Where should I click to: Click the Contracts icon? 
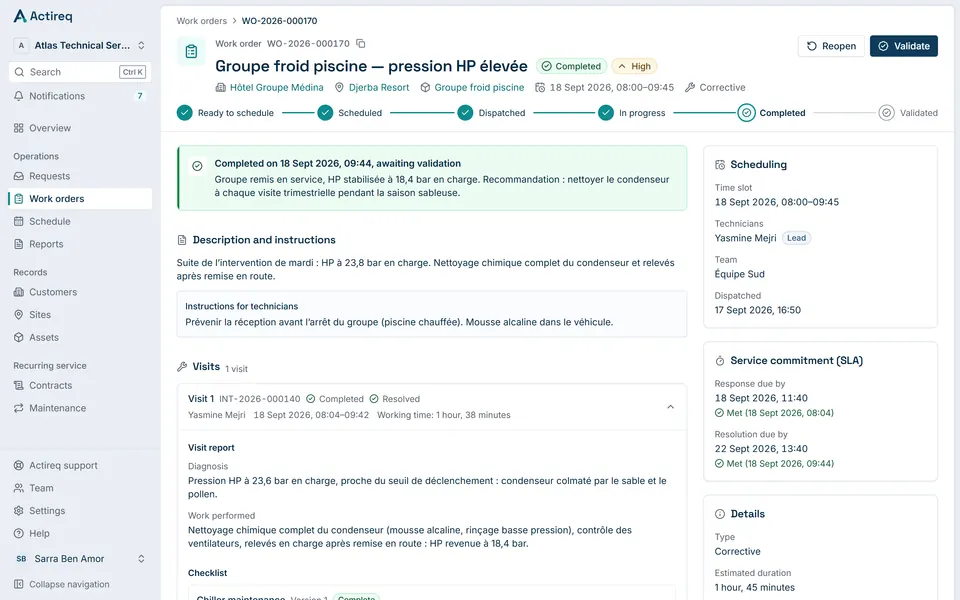pos(19,386)
